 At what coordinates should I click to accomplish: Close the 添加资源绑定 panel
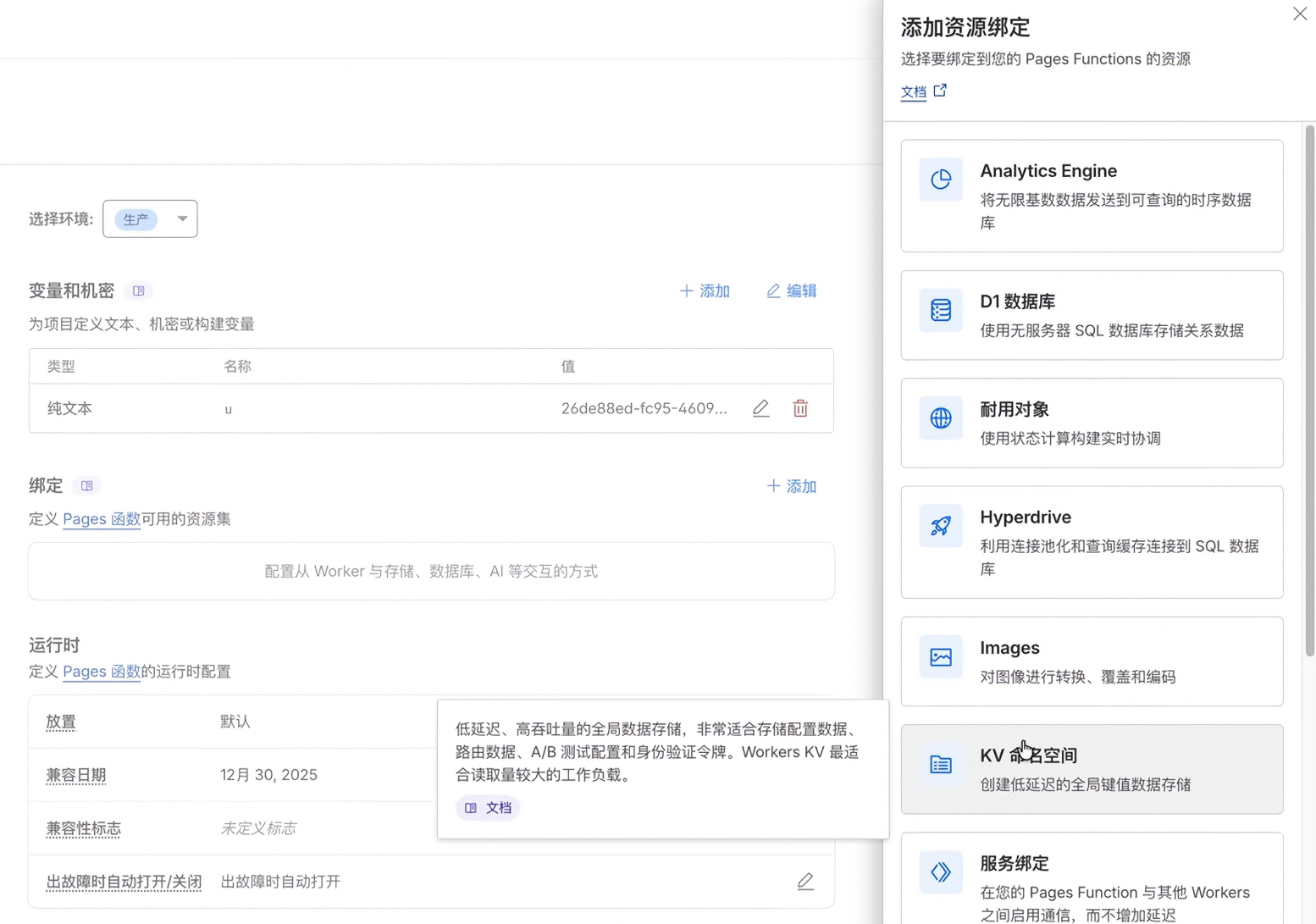pyautogui.click(x=1300, y=14)
